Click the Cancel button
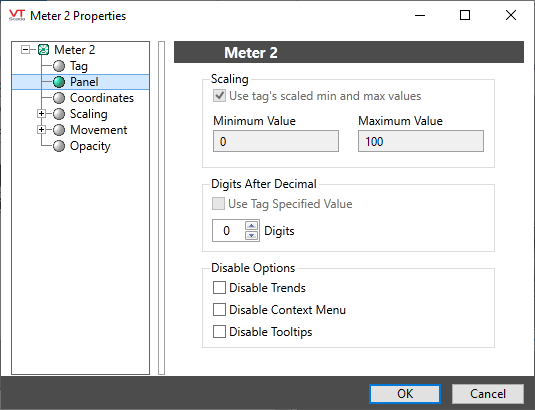The width and height of the screenshot is (535, 410). click(x=488, y=394)
